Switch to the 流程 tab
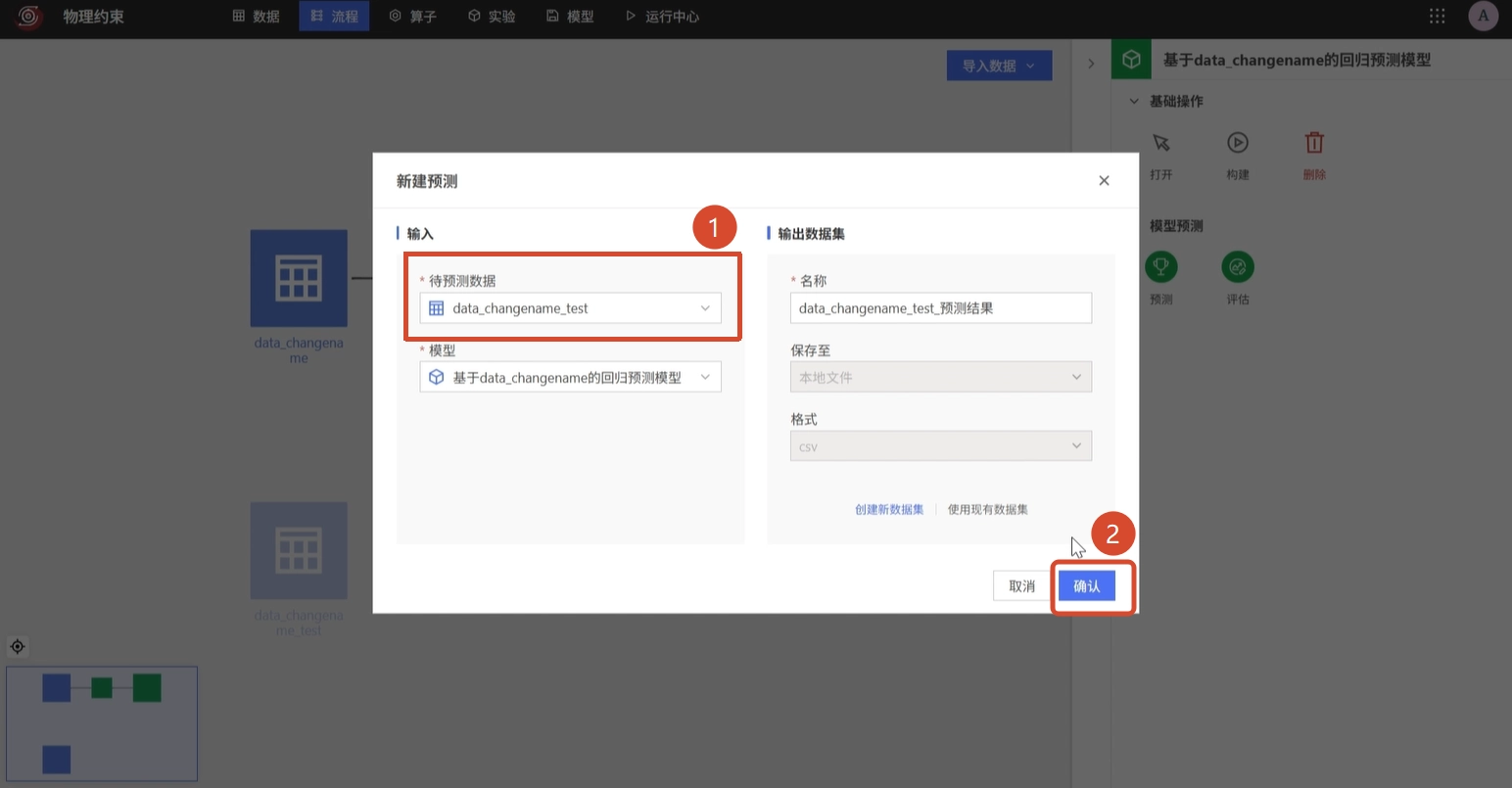1512x788 pixels. point(334,17)
